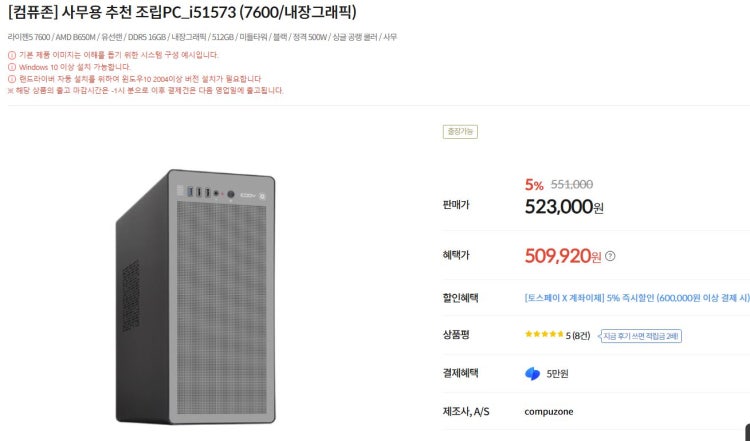
Task: Click the info icon before '랜드라이버' notice
Action: (11, 78)
